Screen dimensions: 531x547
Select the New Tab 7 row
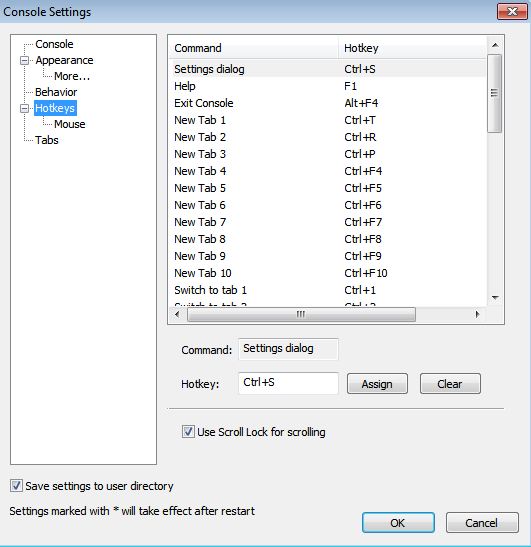click(x=328, y=222)
